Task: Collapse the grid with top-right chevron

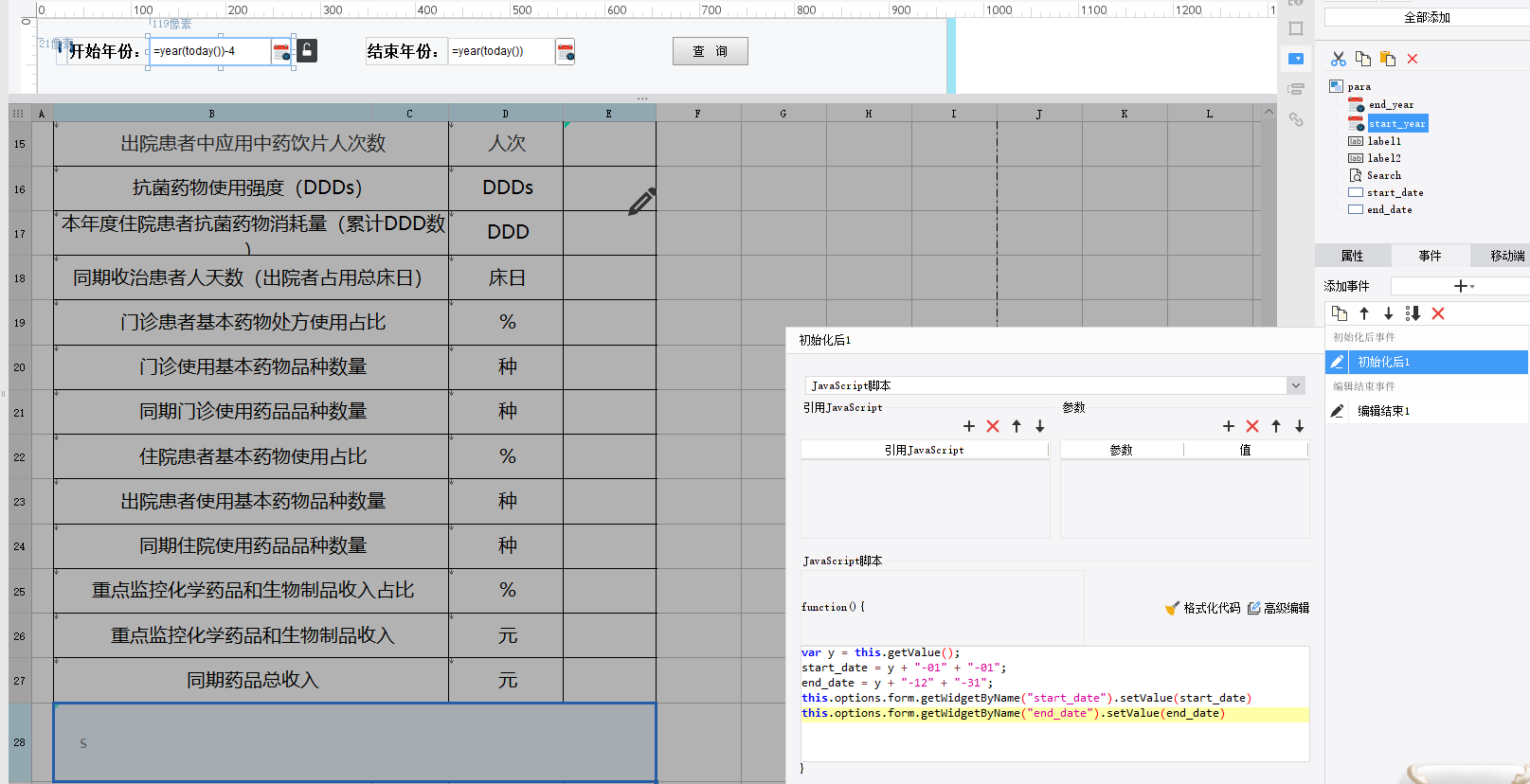Action: [x=1269, y=112]
